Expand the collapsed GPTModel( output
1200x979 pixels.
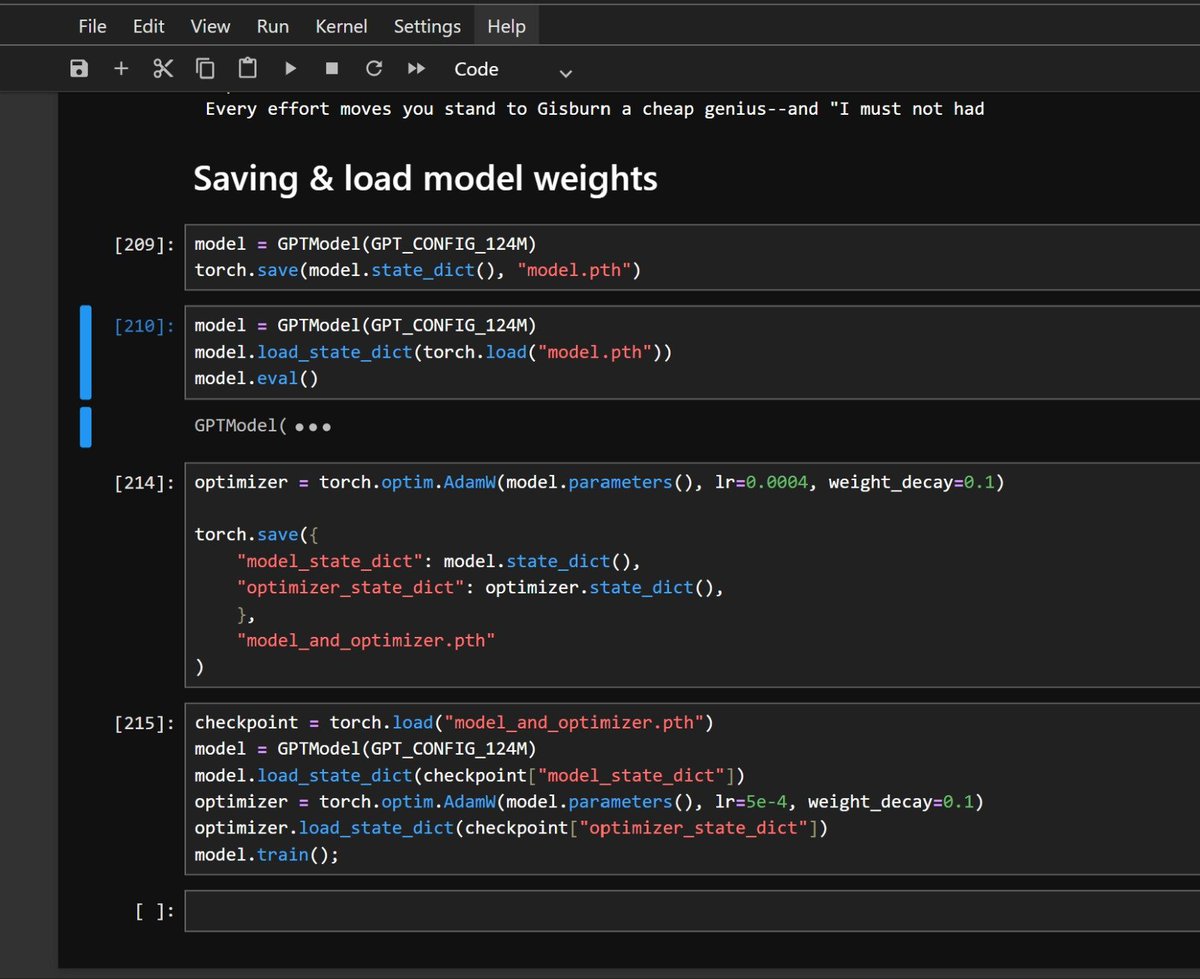point(313,427)
